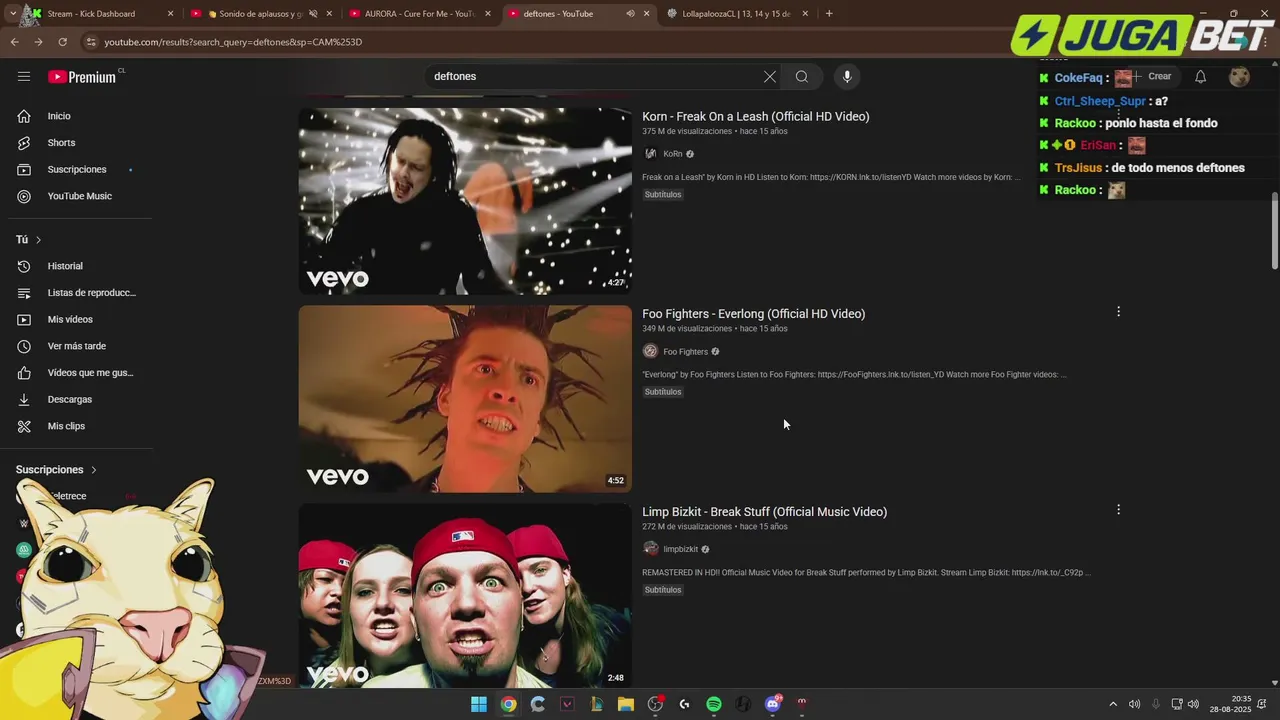Open more options for Foo Fighters Everlong video
The image size is (1280, 720).
tap(1118, 312)
